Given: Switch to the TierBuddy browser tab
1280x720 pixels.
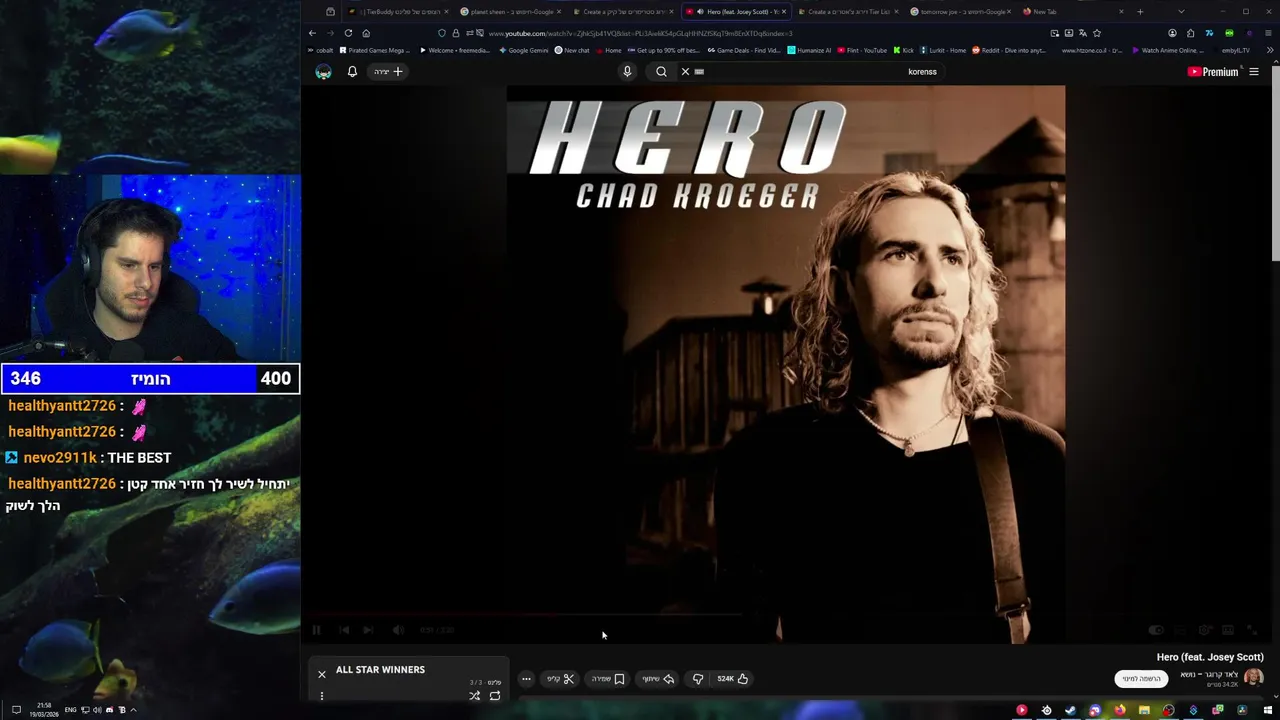Looking at the screenshot, I should 398,12.
